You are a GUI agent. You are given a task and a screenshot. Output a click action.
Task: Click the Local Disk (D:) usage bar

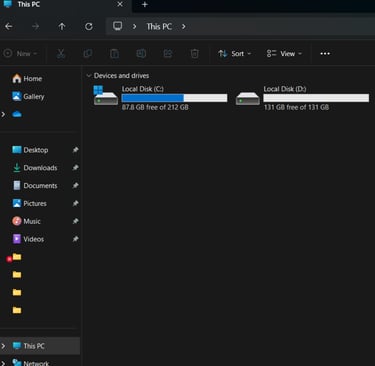click(316, 98)
